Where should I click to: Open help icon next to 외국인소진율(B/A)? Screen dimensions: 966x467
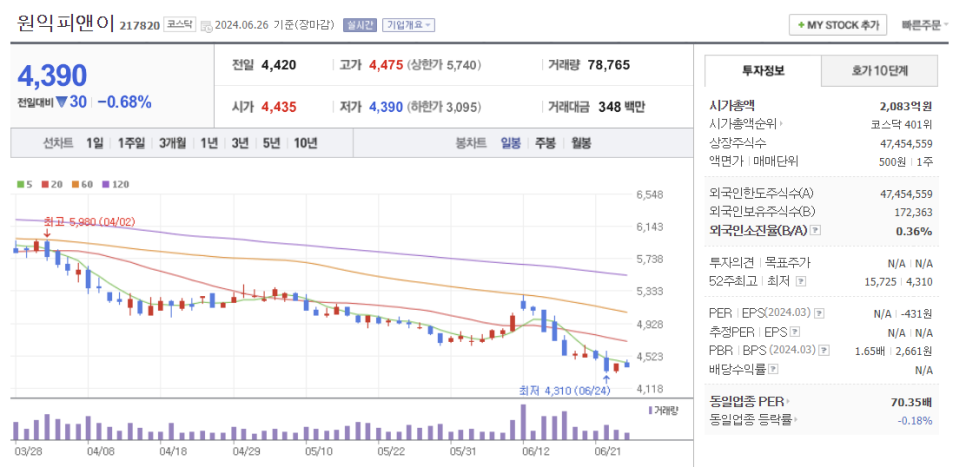pyautogui.click(x=816, y=230)
